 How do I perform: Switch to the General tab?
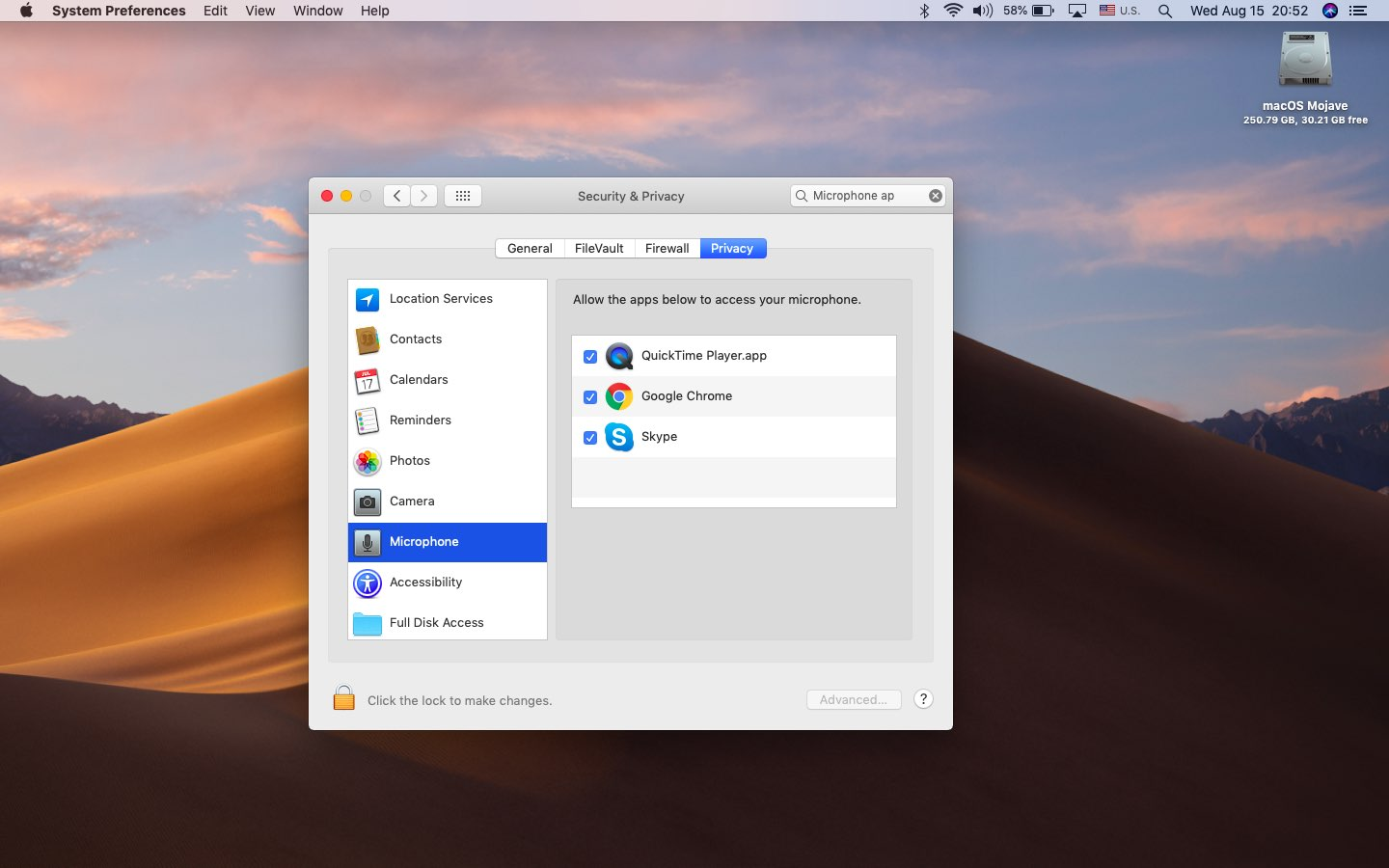(530, 248)
